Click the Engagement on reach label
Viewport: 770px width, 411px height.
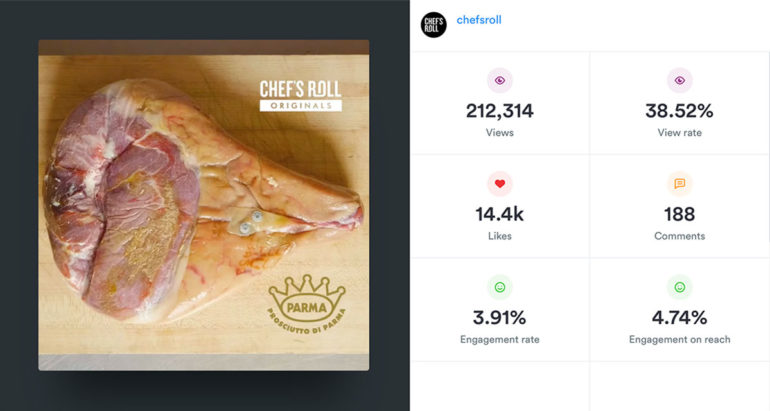[x=680, y=339]
